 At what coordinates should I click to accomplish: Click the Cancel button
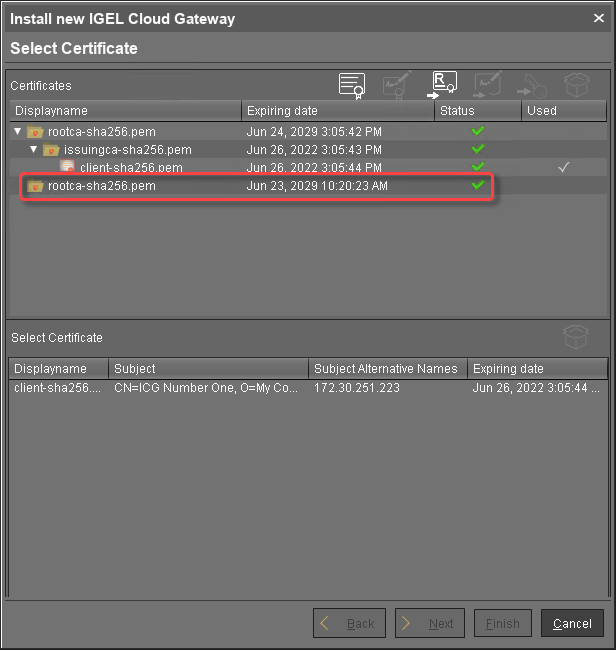click(x=572, y=623)
